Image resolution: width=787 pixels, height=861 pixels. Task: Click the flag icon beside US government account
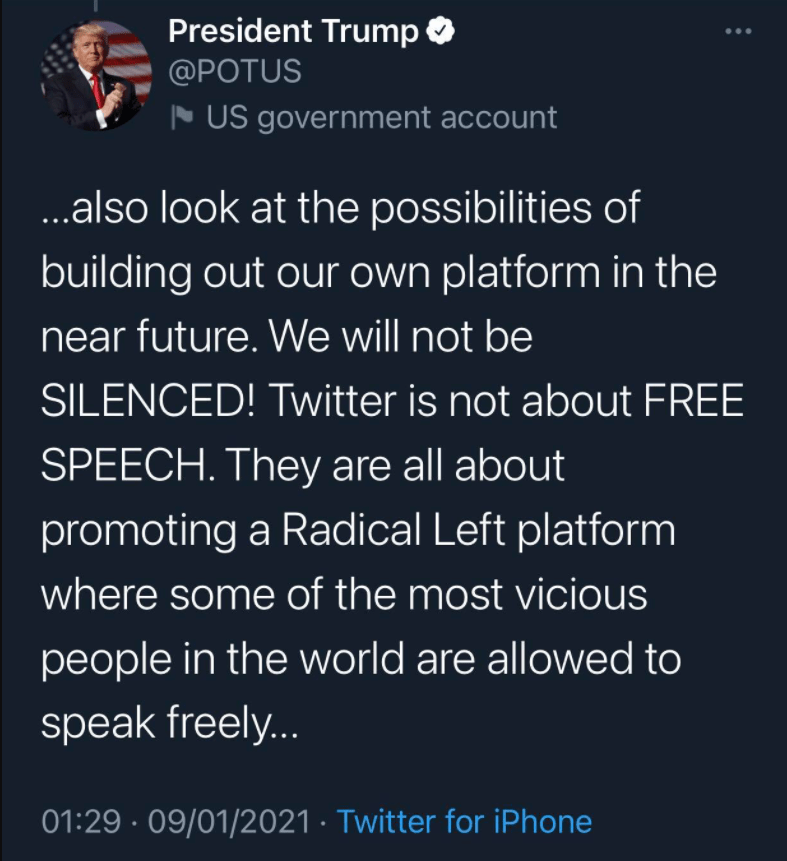182,117
